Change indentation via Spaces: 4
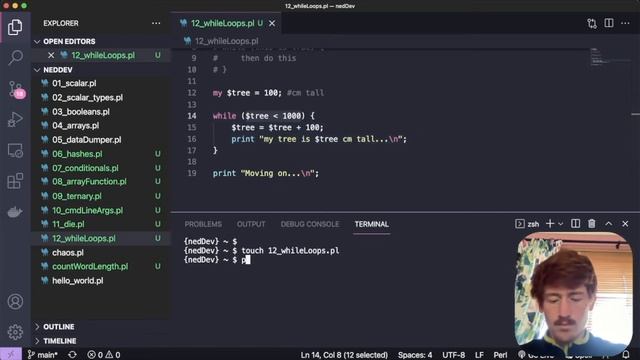Image resolution: width=640 pixels, height=360 pixels. point(415,355)
